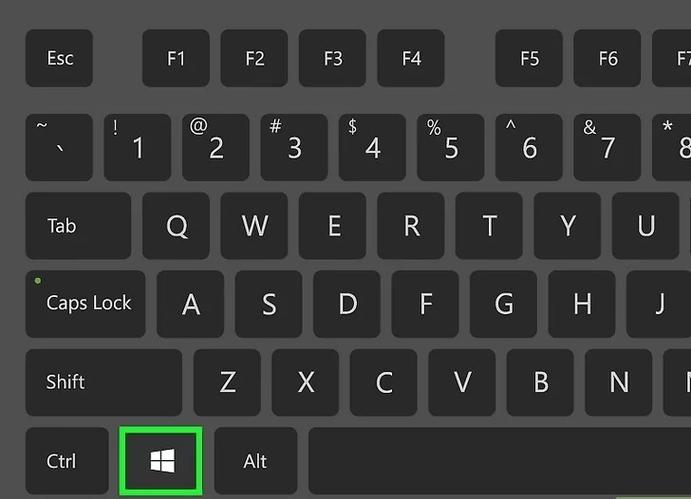Click the letter V key

(x=462, y=382)
